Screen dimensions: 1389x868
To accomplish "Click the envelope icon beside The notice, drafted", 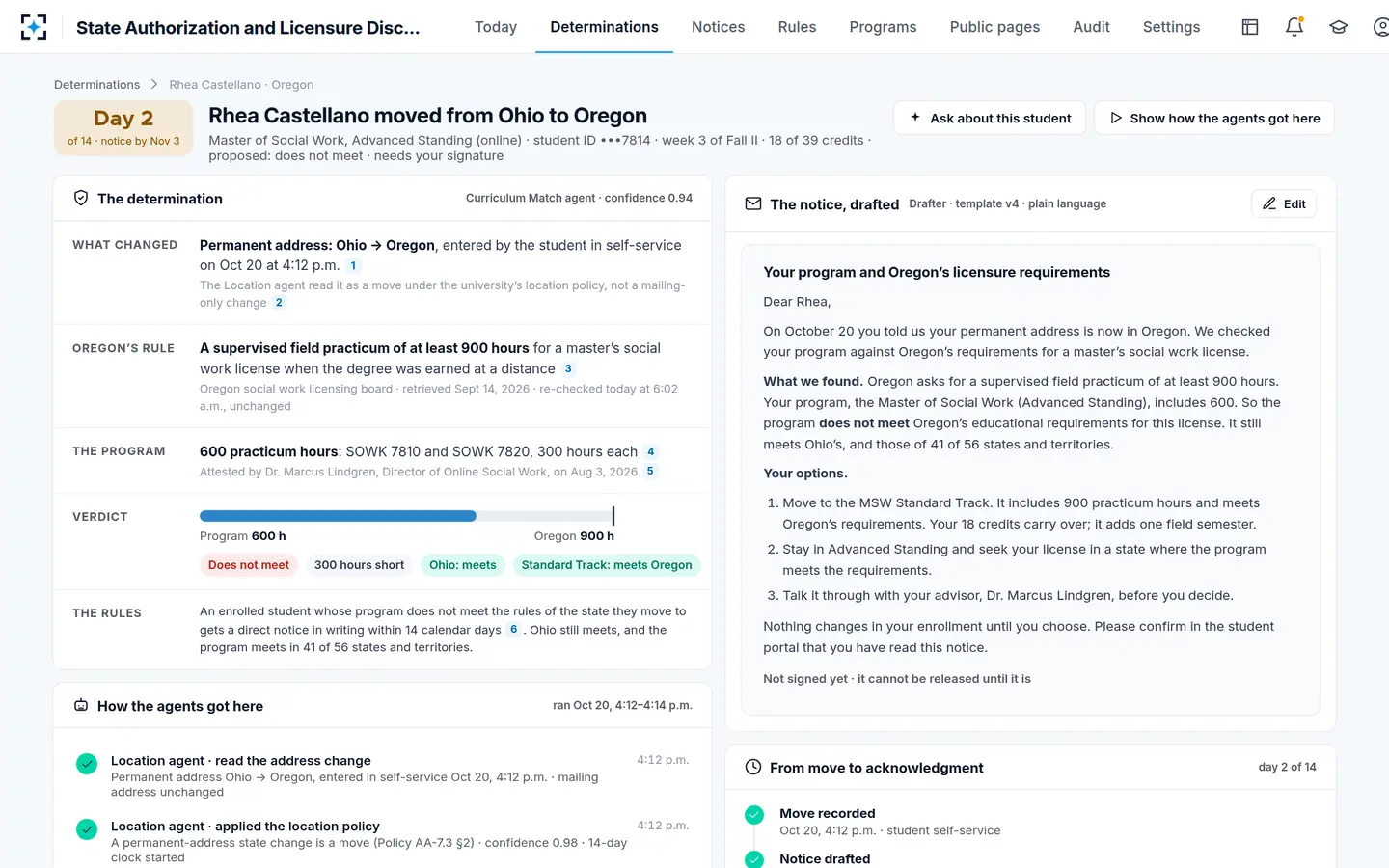I will 753,203.
